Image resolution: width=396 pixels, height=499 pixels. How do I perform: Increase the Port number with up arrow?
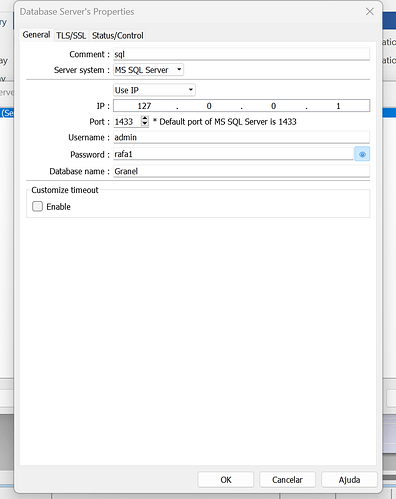coord(145,118)
